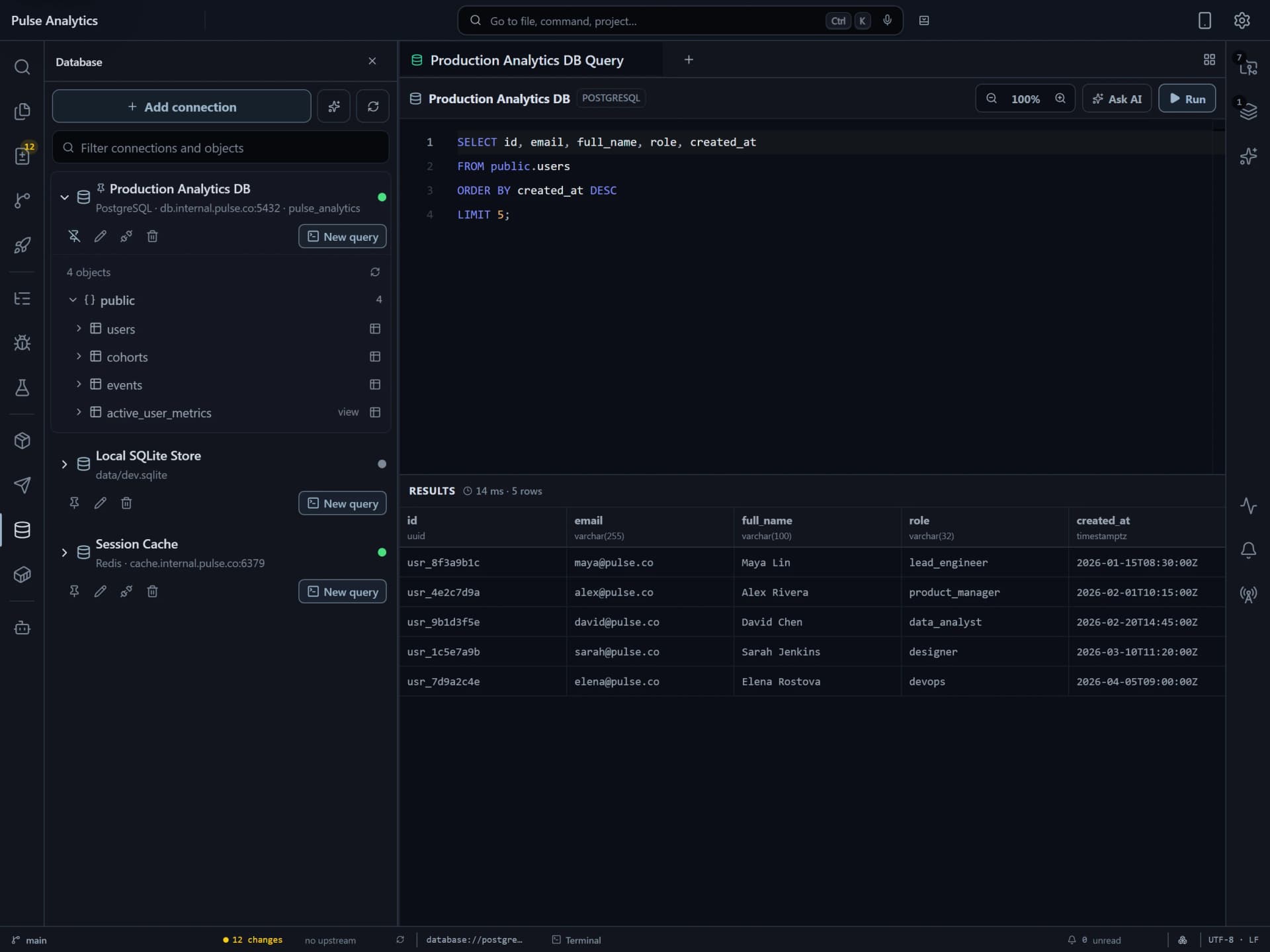Open the layers icon in right sidebar
Viewport: 1270px width, 952px height.
pos(1248,111)
